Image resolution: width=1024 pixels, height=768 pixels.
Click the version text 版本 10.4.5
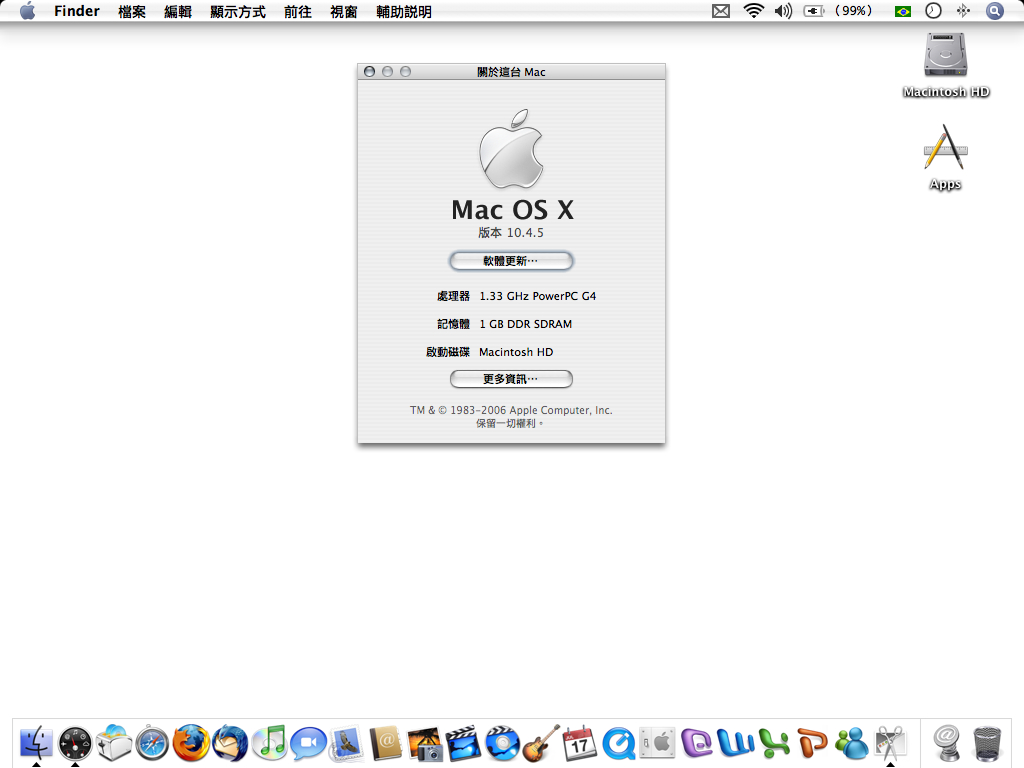click(511, 232)
